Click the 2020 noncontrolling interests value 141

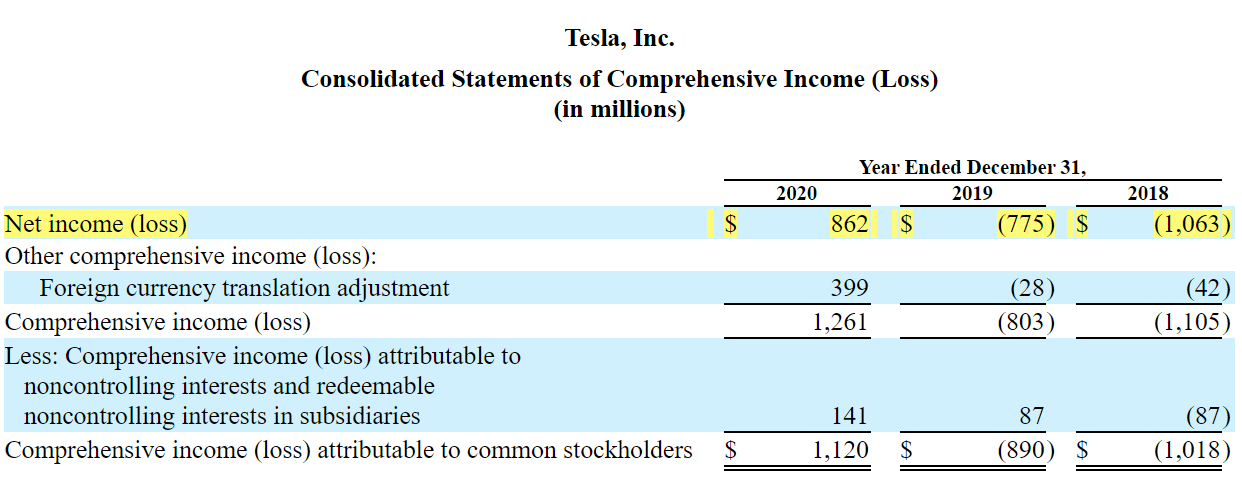pyautogui.click(x=849, y=416)
